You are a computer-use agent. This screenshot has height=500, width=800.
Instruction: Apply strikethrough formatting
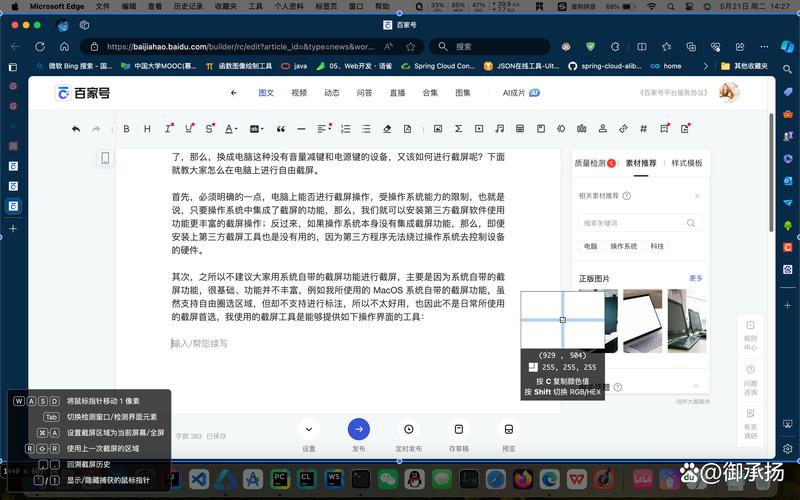pos(209,129)
